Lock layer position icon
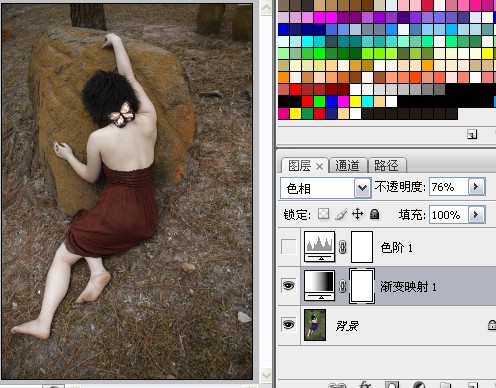The width and height of the screenshot is (496, 388). pos(357,214)
